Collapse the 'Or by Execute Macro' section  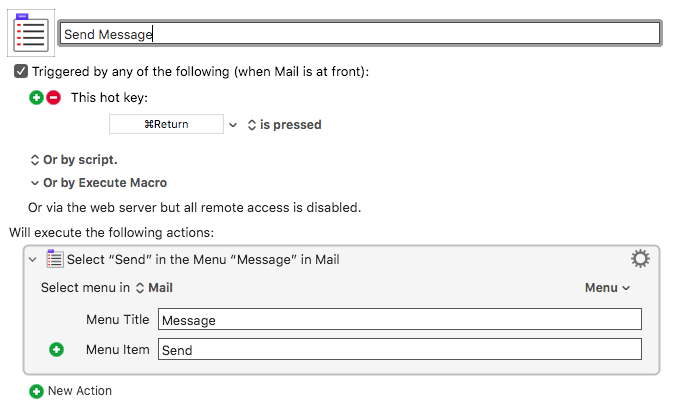pos(99,183)
